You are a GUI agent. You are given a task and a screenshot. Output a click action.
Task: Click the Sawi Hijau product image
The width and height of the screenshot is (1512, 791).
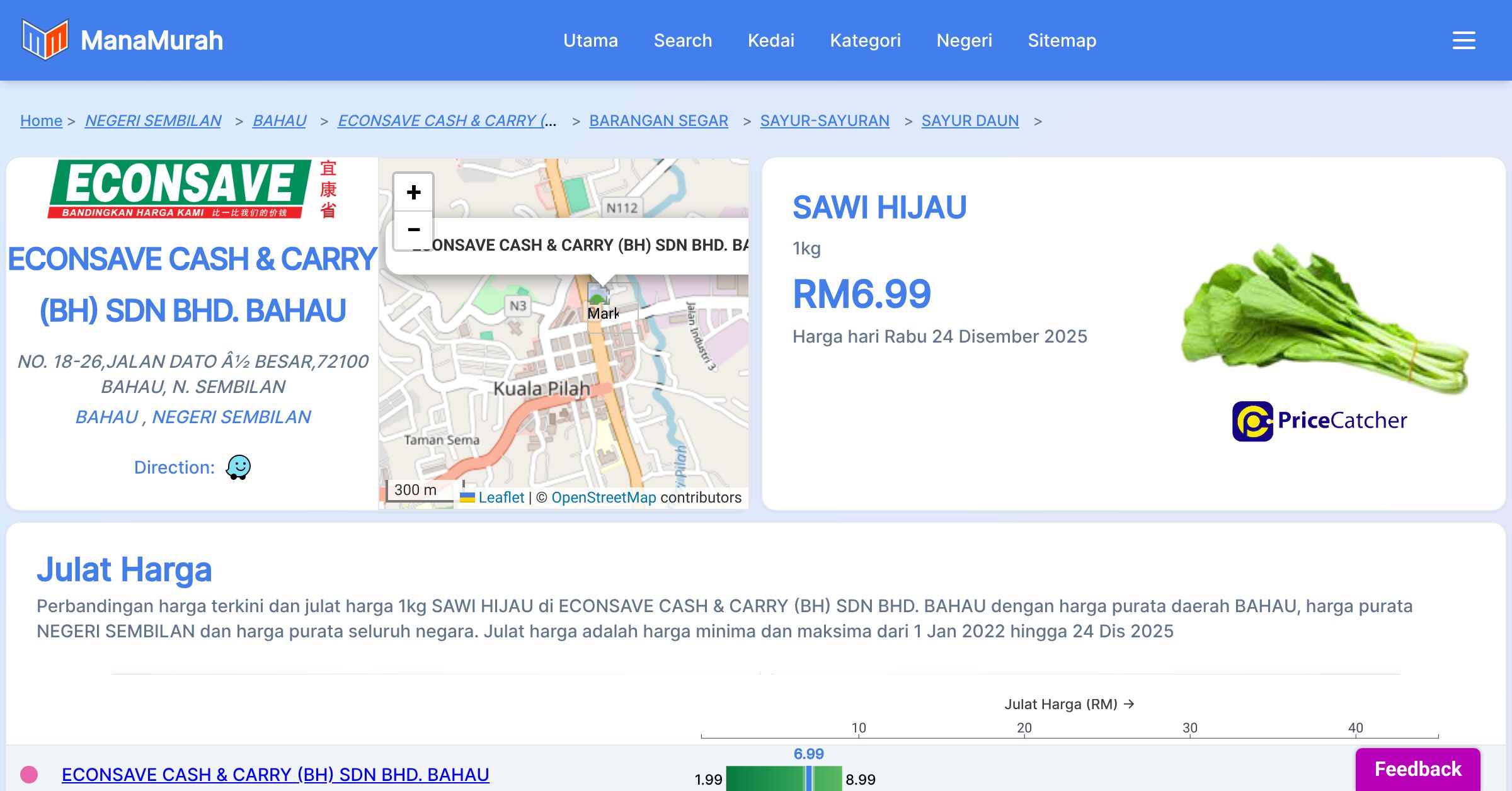tap(1323, 318)
